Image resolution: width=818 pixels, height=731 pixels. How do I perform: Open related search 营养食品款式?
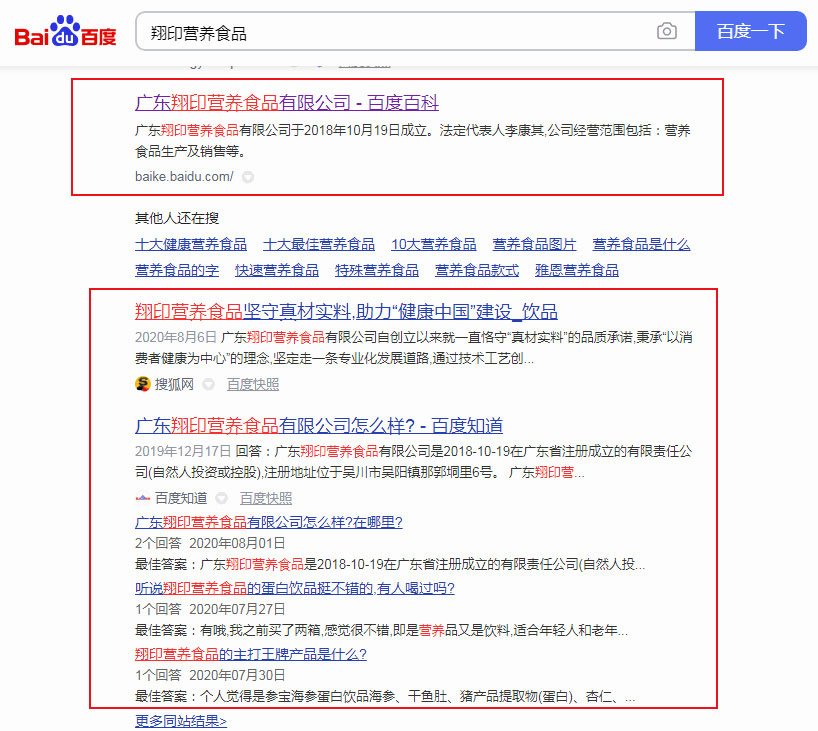(x=477, y=270)
